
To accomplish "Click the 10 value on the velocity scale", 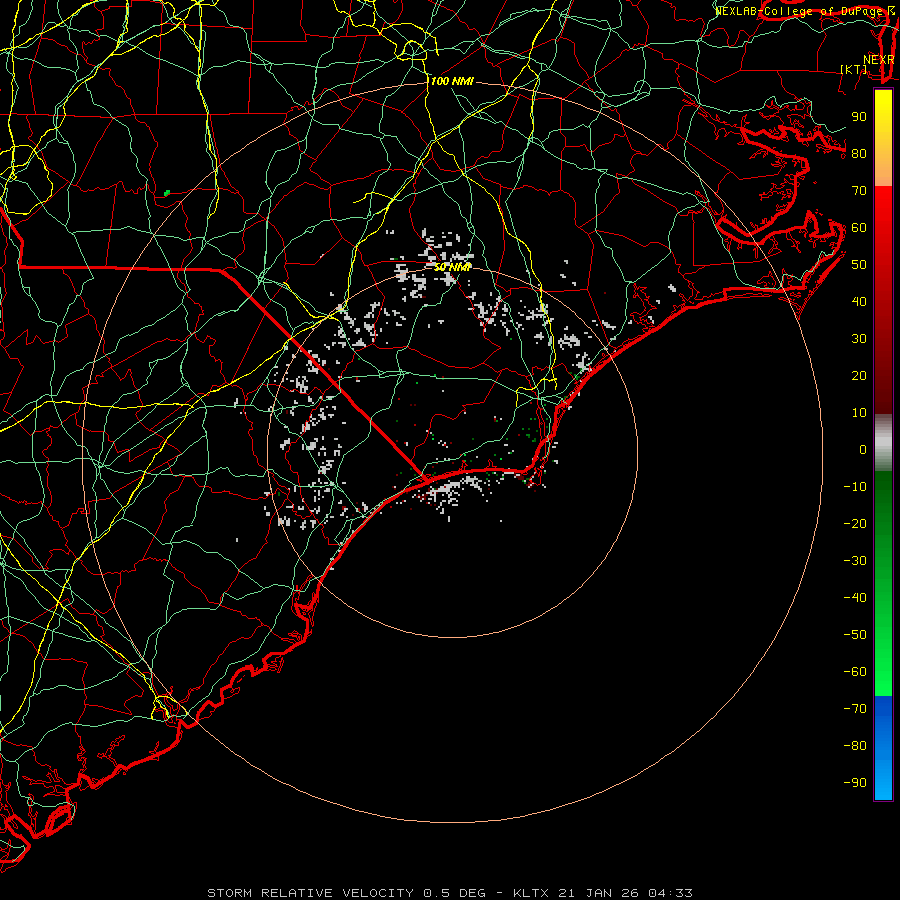I will 859,413.
